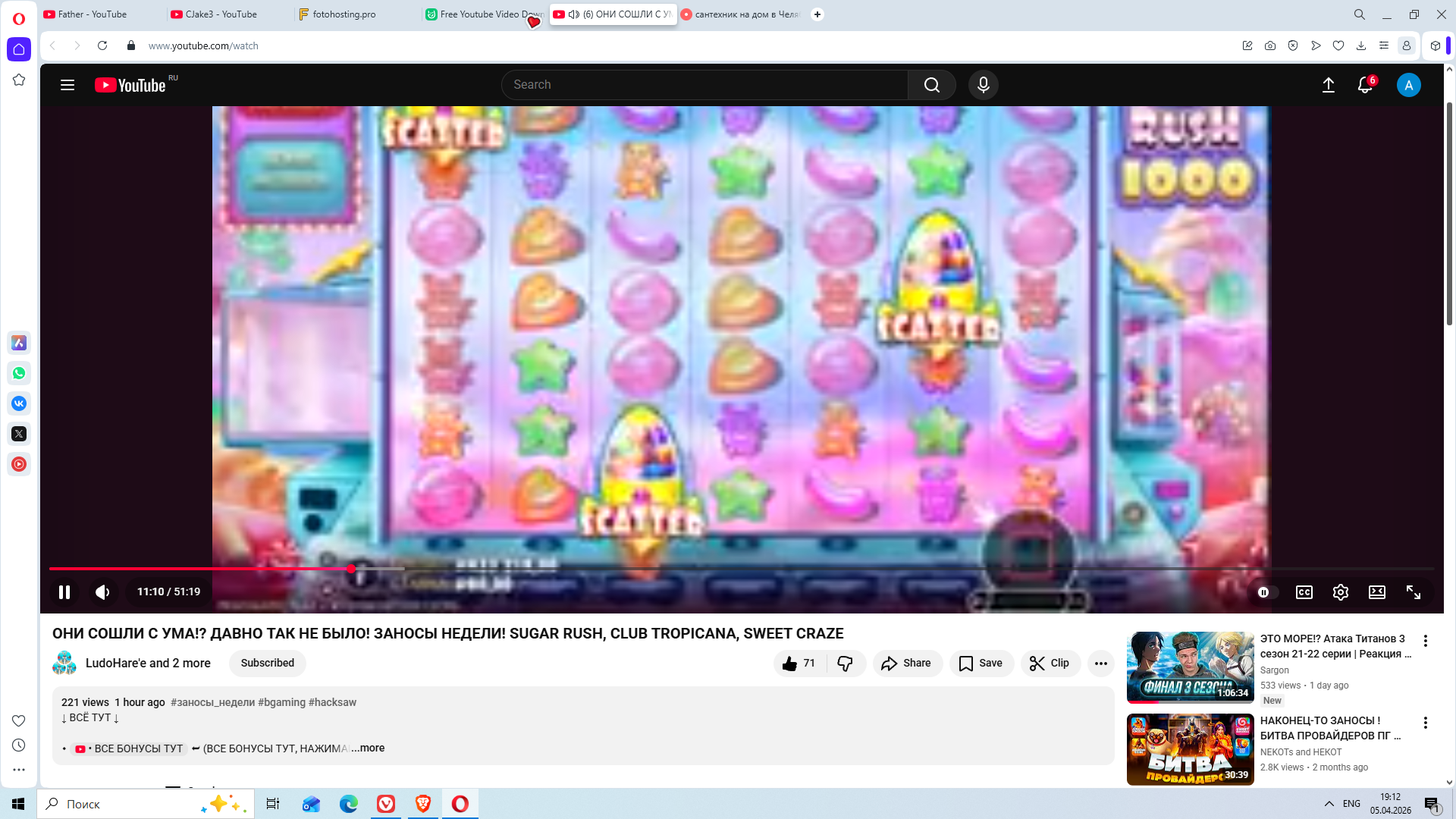
Task: Click the Subscribed button
Action: click(x=267, y=664)
